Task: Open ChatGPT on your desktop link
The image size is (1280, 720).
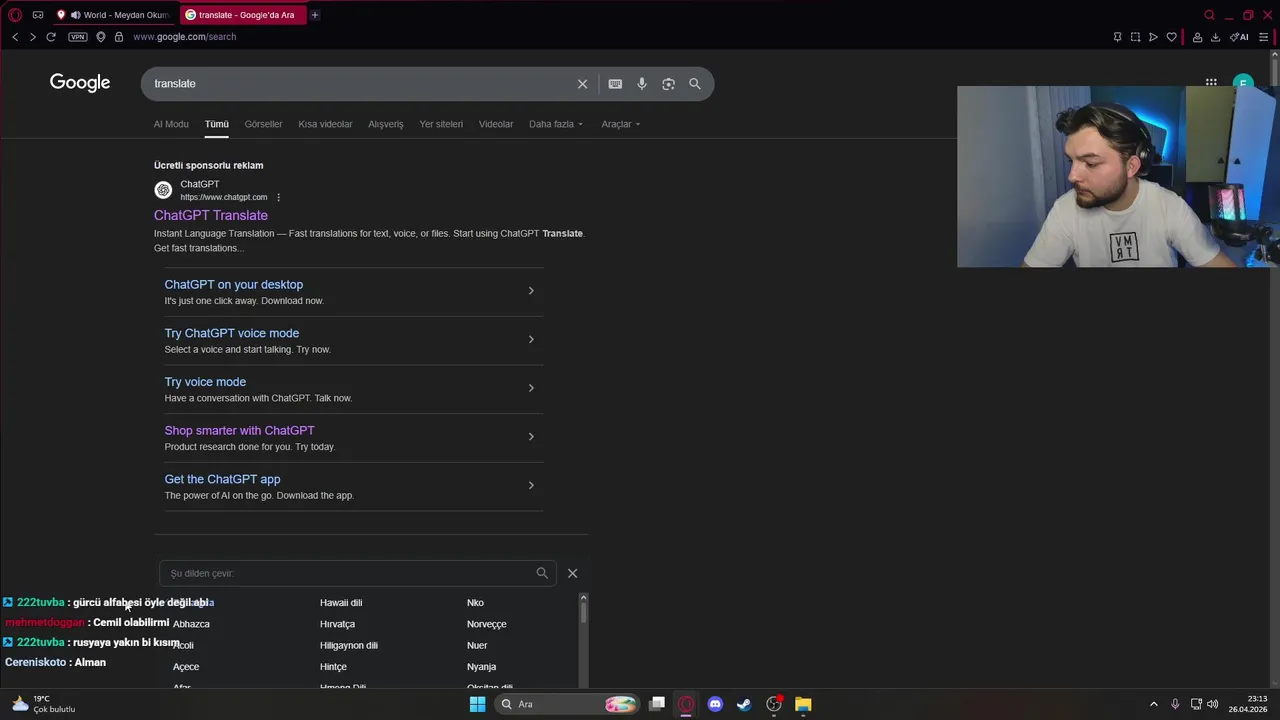Action: (234, 285)
